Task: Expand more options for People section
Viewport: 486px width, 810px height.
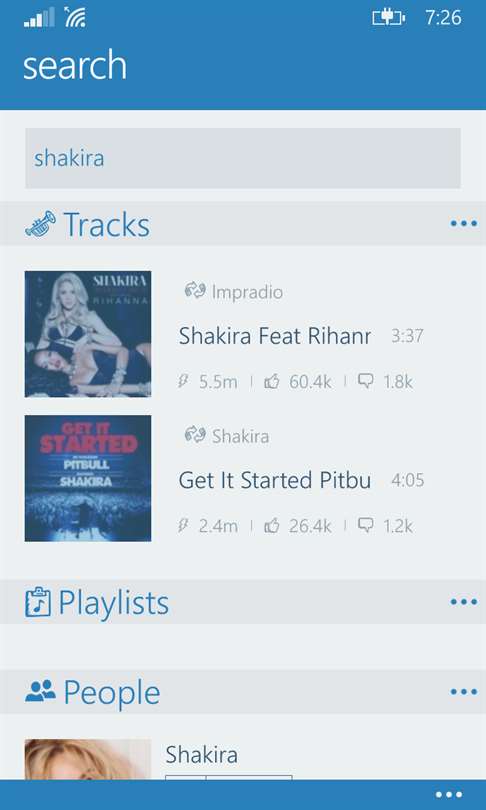Action: point(463,692)
